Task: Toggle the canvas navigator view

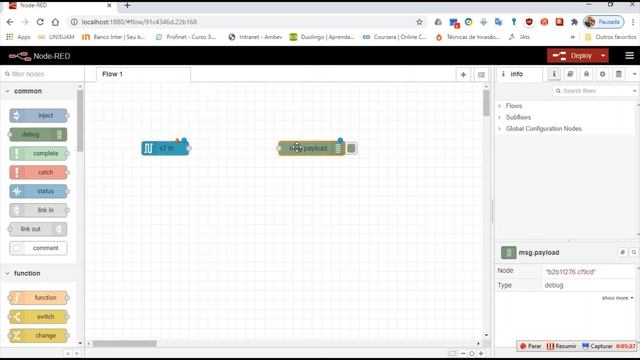Action: [x=452, y=353]
